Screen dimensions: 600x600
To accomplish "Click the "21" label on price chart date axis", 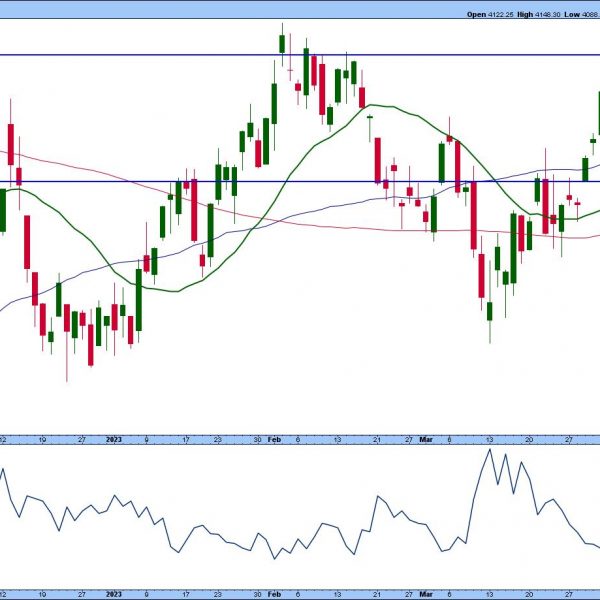I will (377, 440).
